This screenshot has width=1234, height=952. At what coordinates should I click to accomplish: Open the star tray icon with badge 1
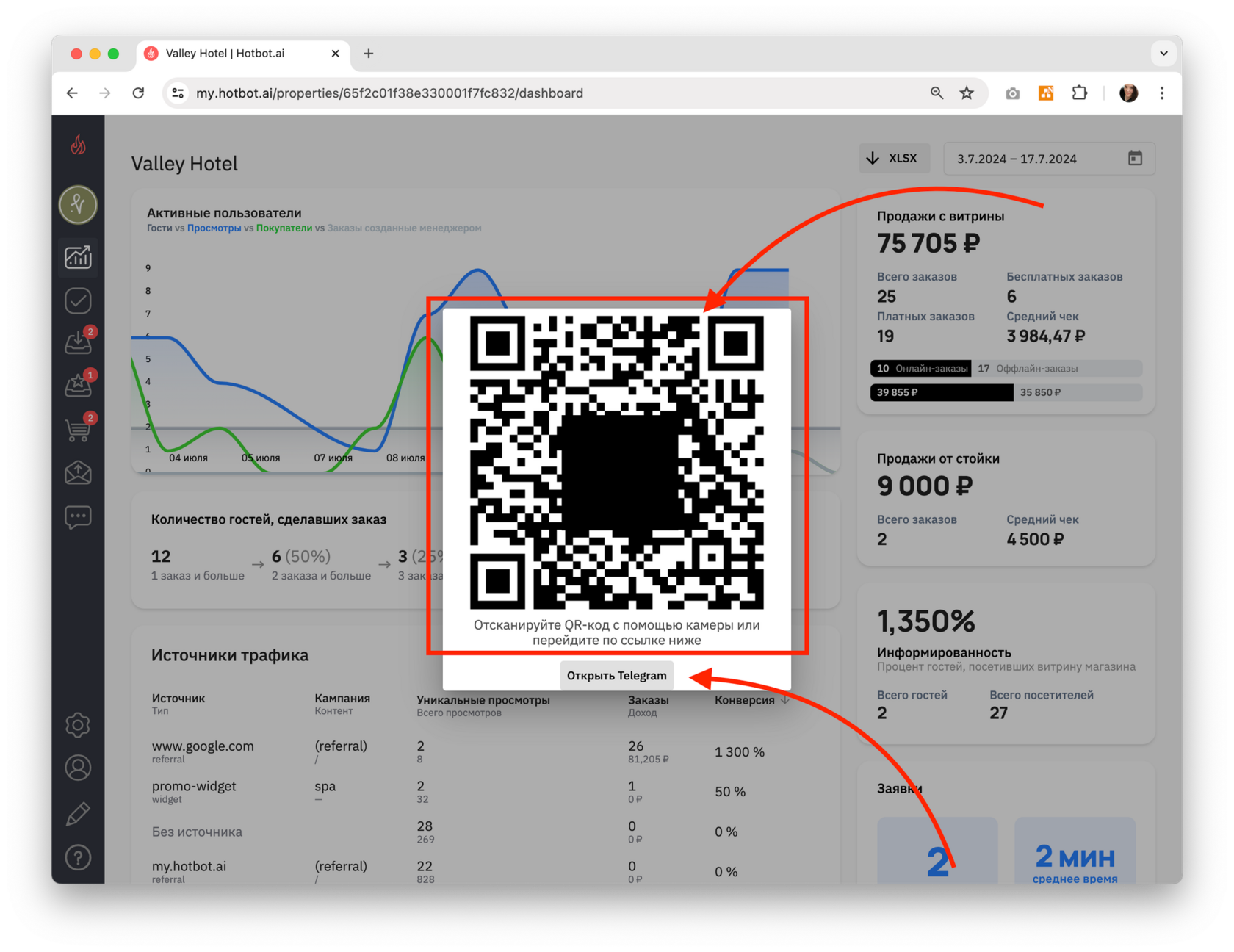coord(78,384)
